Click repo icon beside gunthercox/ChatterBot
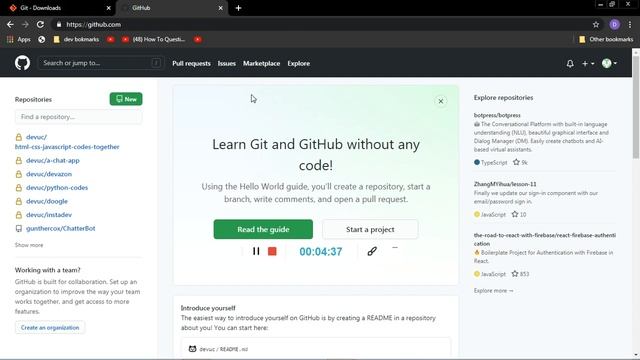This screenshot has height=360, width=640. point(19,229)
